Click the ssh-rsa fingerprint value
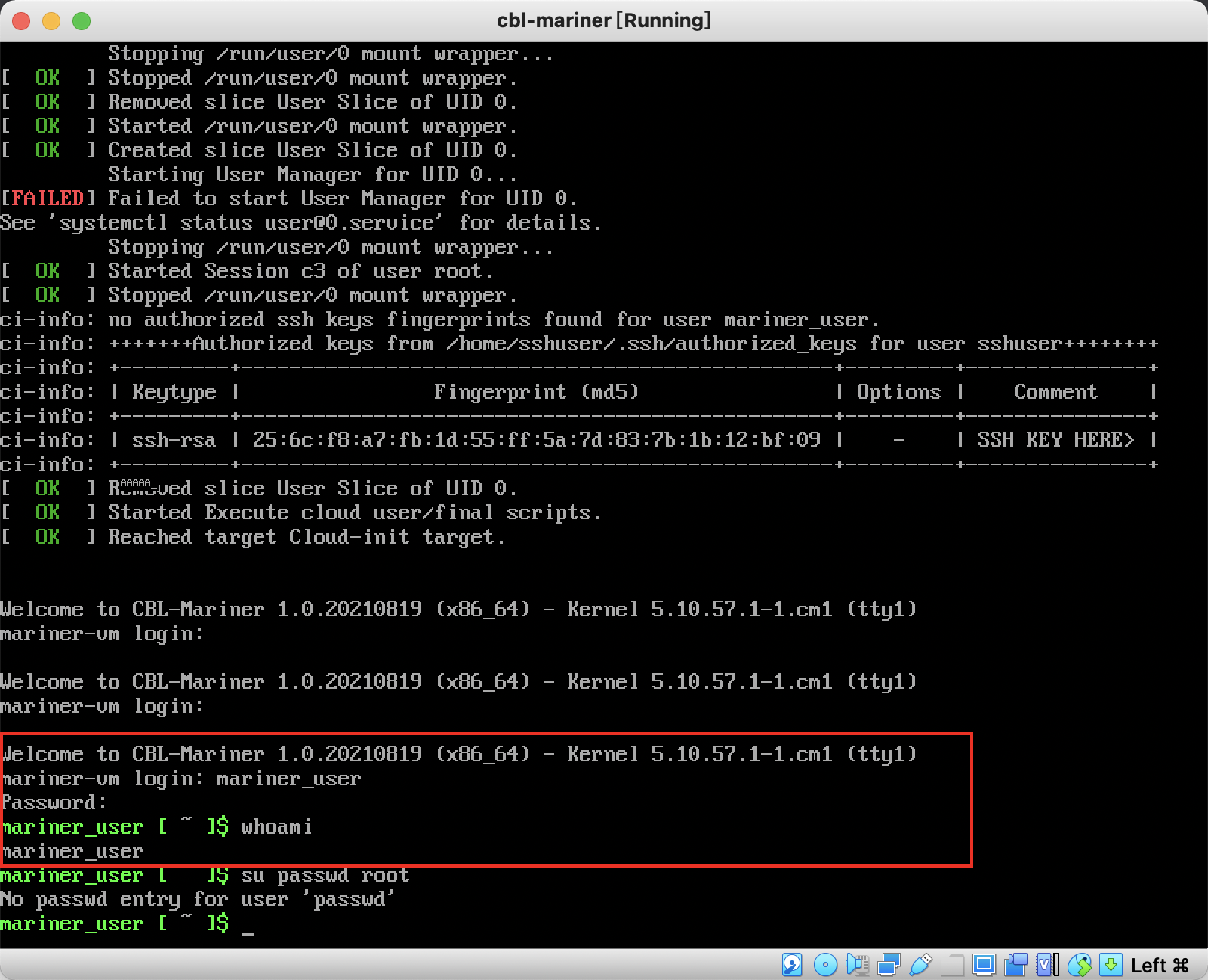The width and height of the screenshot is (1208, 980). (536, 440)
